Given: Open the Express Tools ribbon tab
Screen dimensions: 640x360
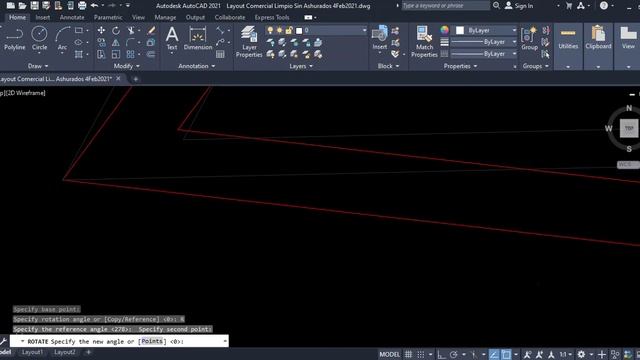Looking at the screenshot, I should point(272,18).
